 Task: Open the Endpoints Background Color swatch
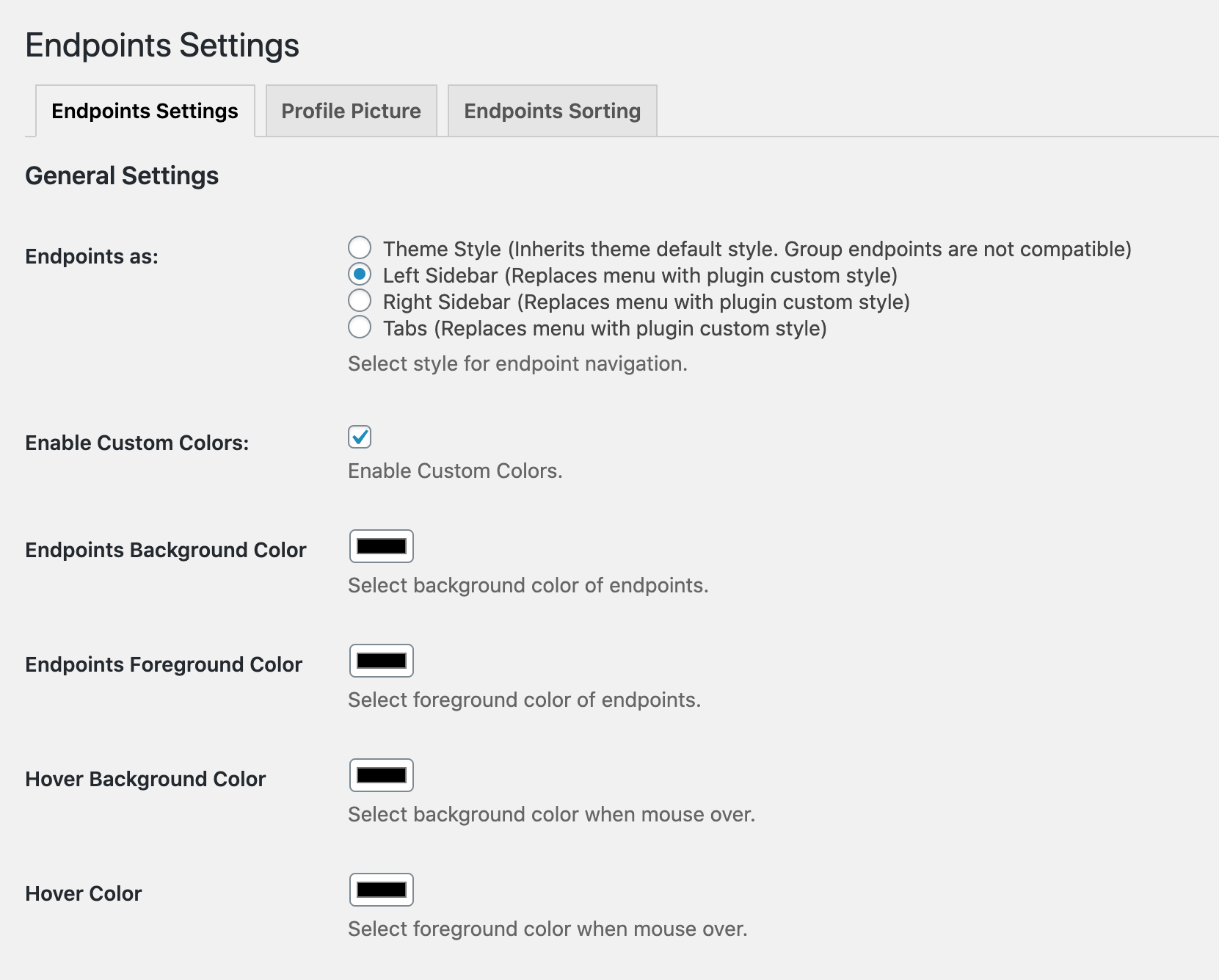(382, 546)
